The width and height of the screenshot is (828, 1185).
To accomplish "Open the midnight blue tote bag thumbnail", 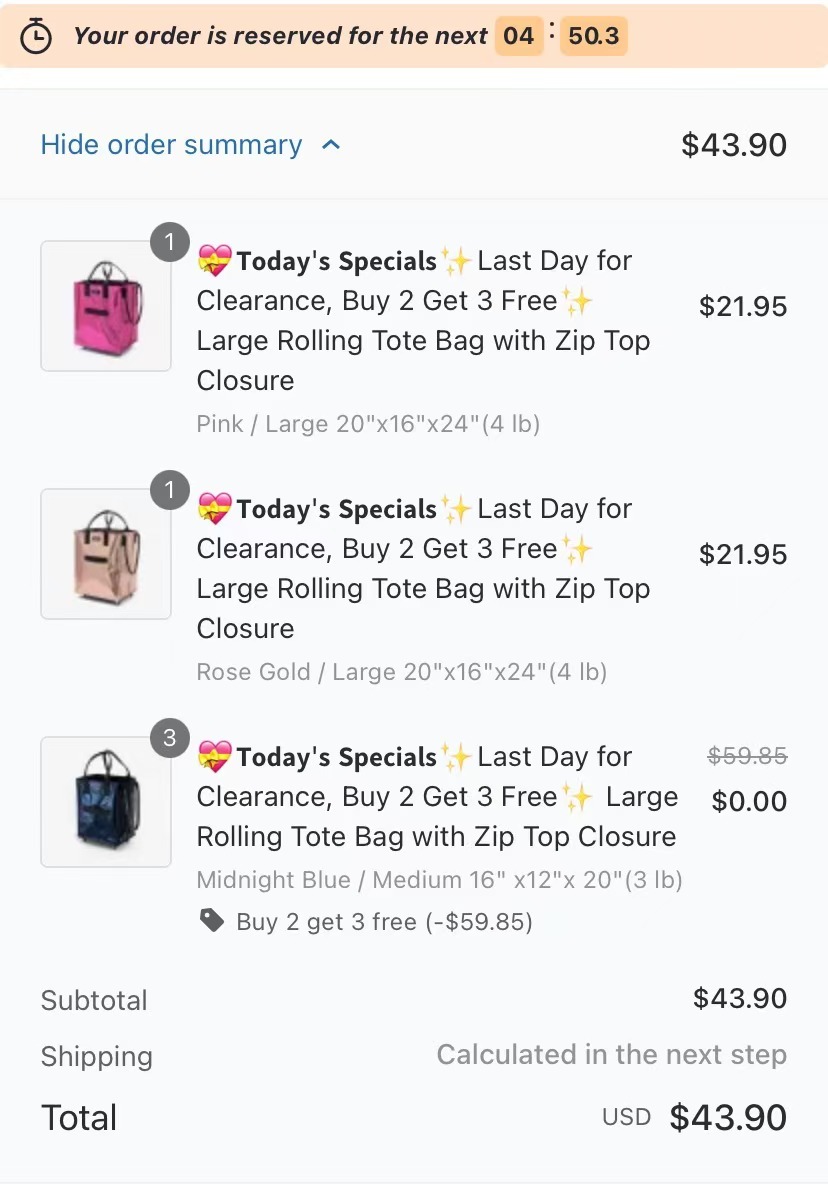I will coord(106,802).
